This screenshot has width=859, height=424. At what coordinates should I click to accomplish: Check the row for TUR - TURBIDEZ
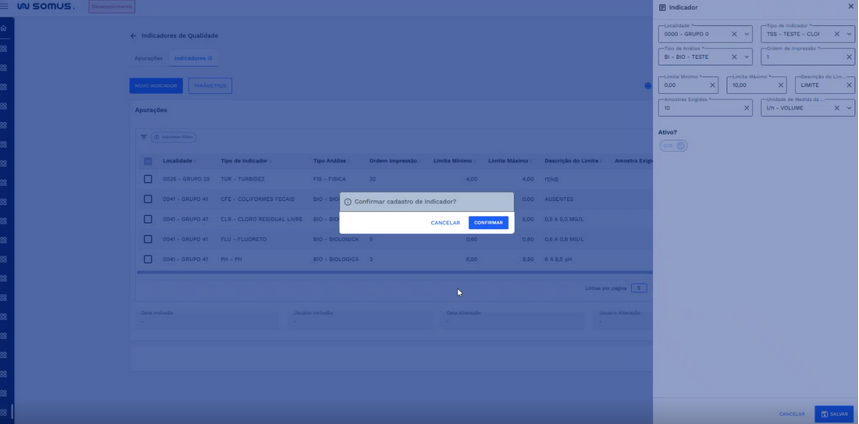(148, 179)
